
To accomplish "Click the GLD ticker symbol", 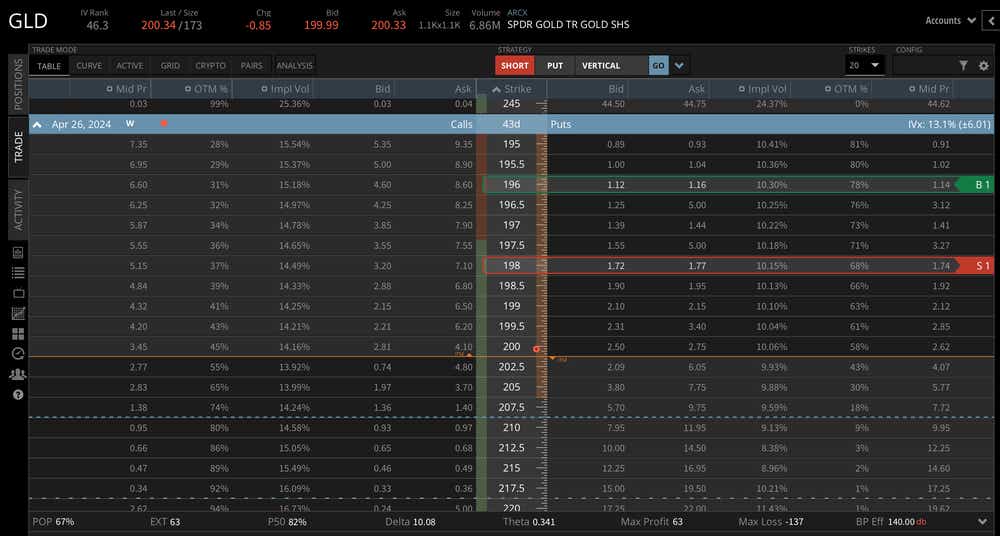I will coord(28,20).
